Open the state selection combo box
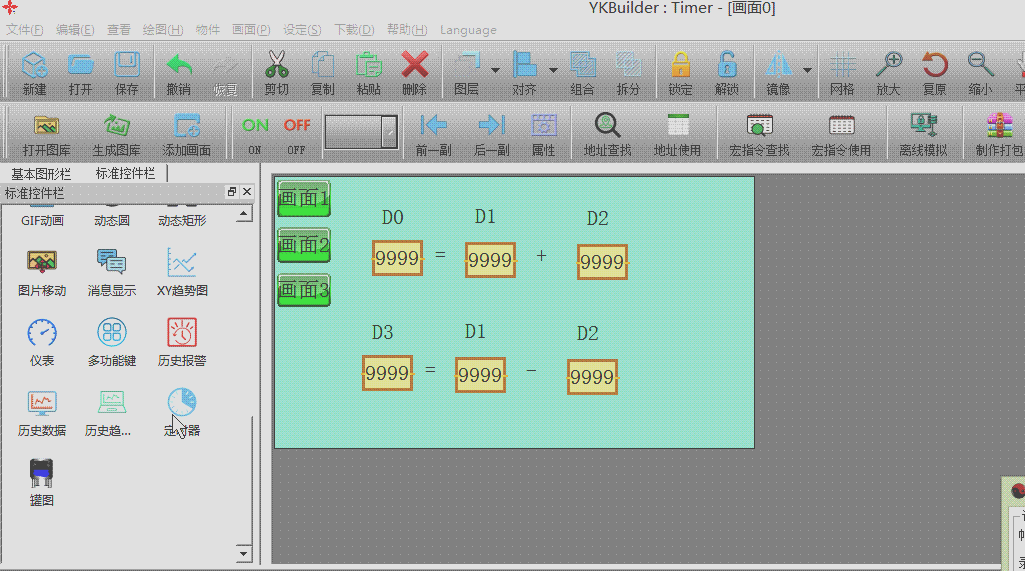The width and height of the screenshot is (1025, 571). (389, 131)
